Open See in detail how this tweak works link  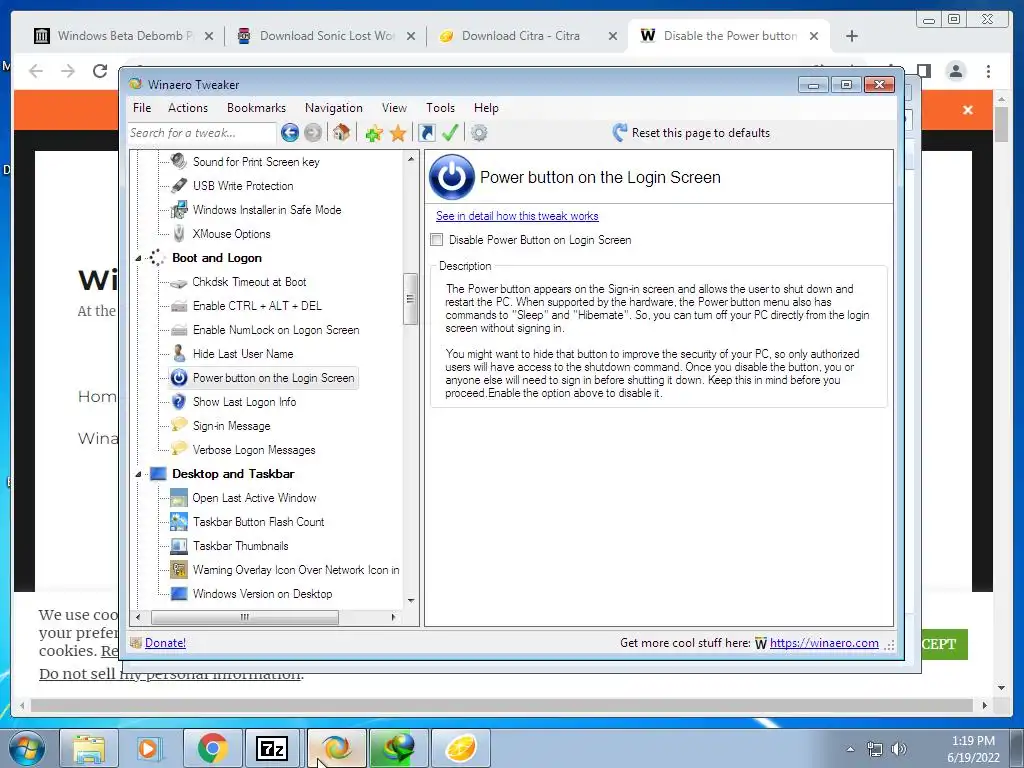pyautogui.click(x=517, y=216)
